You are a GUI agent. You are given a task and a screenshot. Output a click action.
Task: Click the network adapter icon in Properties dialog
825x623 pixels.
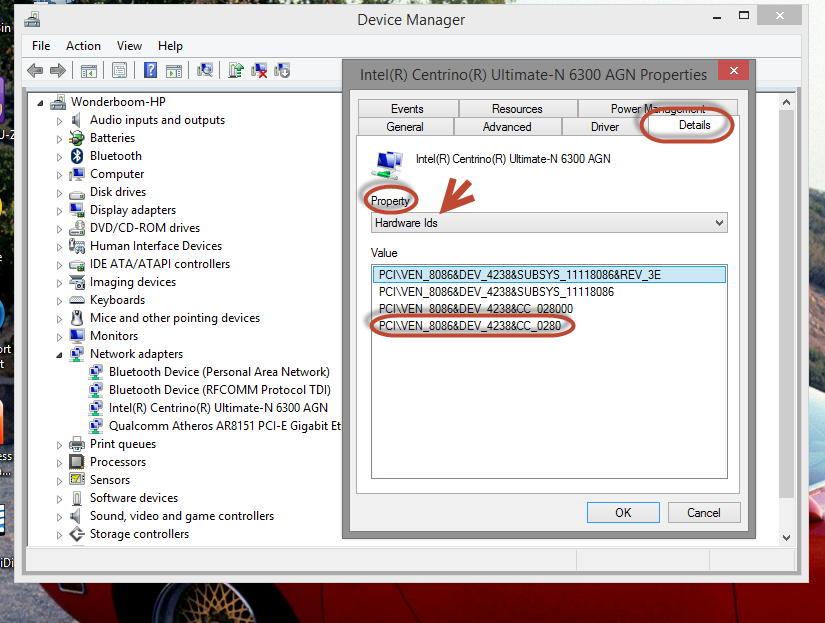(x=389, y=164)
